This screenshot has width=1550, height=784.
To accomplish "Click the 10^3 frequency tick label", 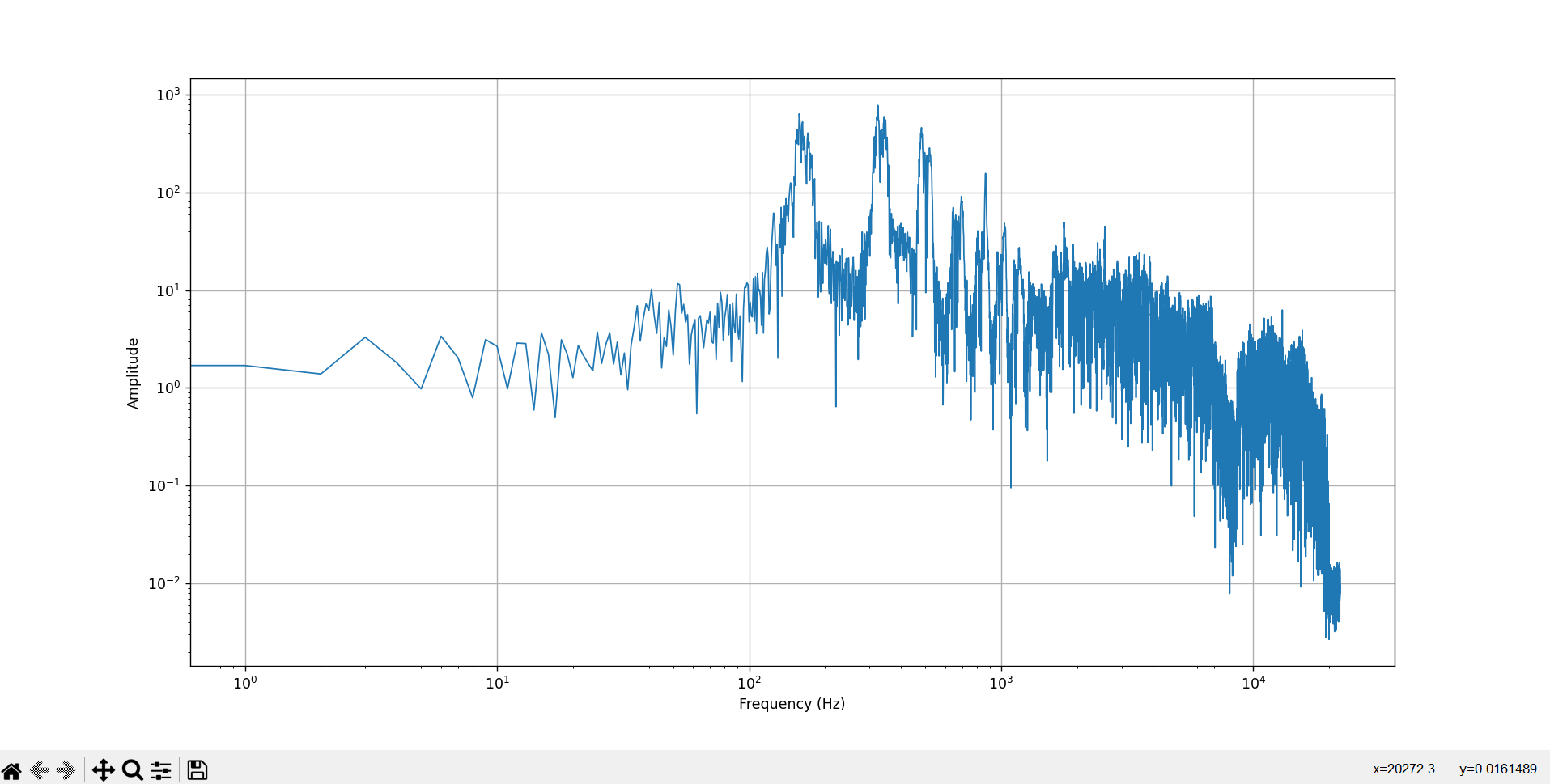I will coord(1001,683).
